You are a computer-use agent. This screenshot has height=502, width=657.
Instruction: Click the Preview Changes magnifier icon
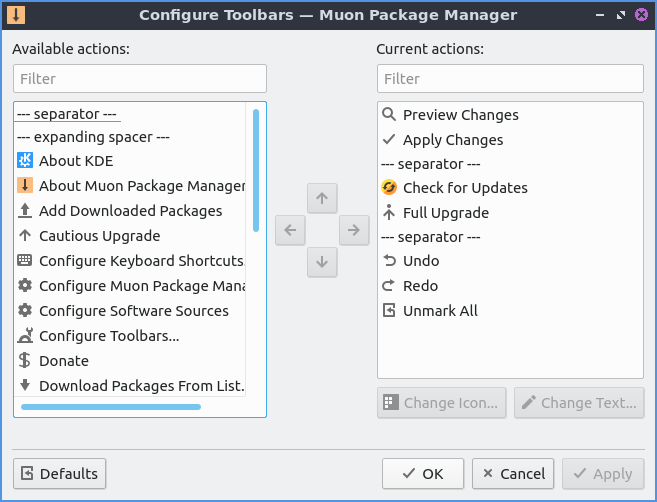[389, 115]
